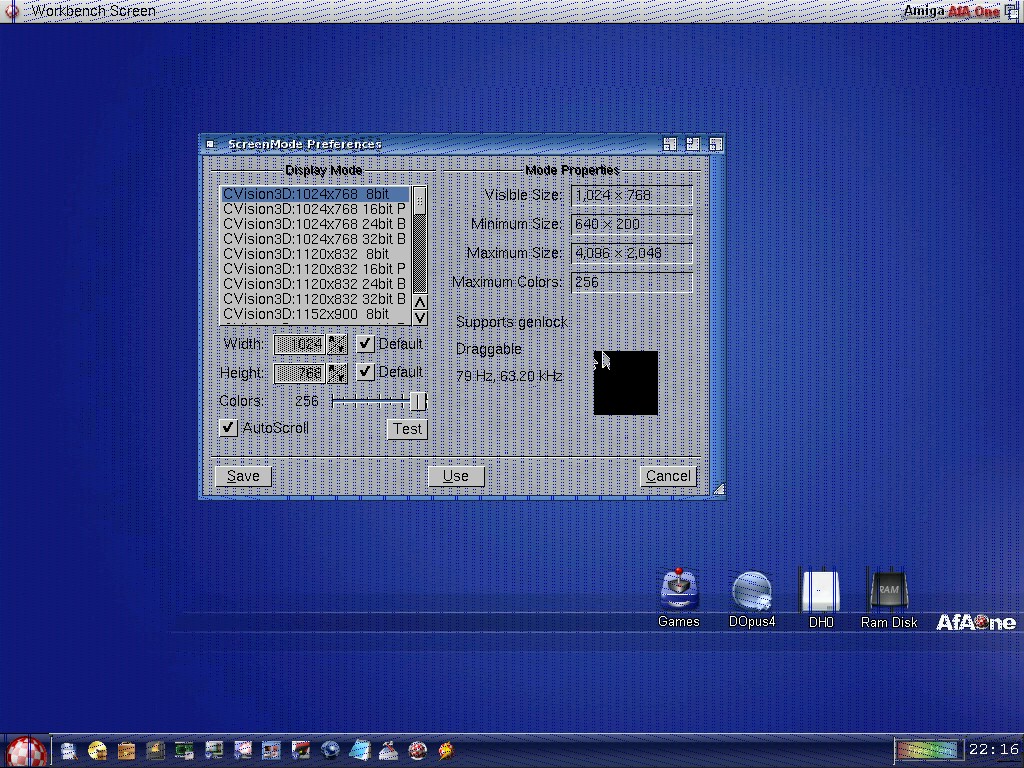The width and height of the screenshot is (1024, 768).
Task: Click the Colors slider handle
Action: point(418,401)
